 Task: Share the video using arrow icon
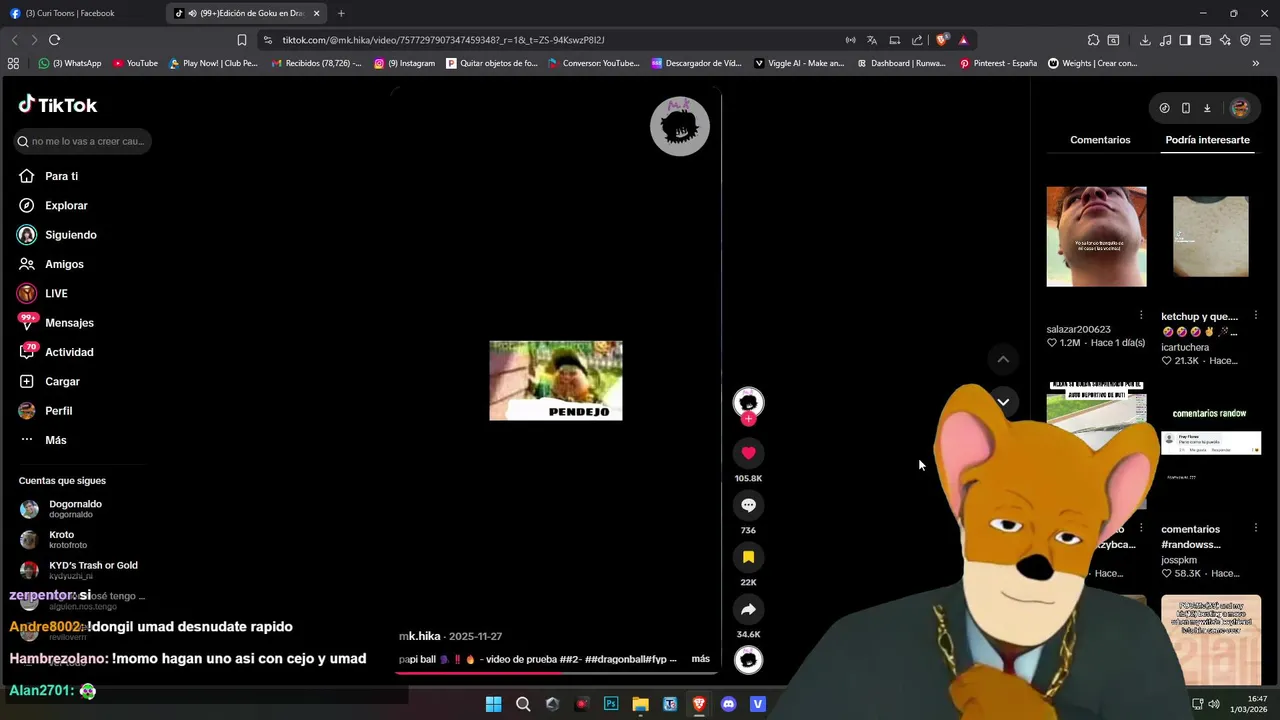[x=748, y=609]
